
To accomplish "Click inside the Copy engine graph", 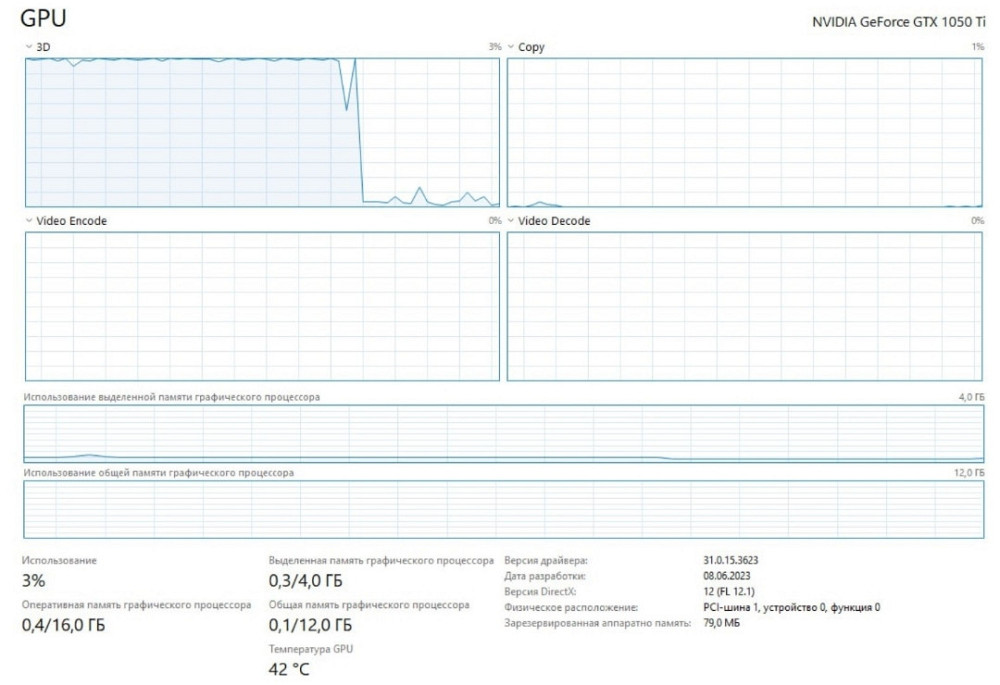I will tap(744, 132).
